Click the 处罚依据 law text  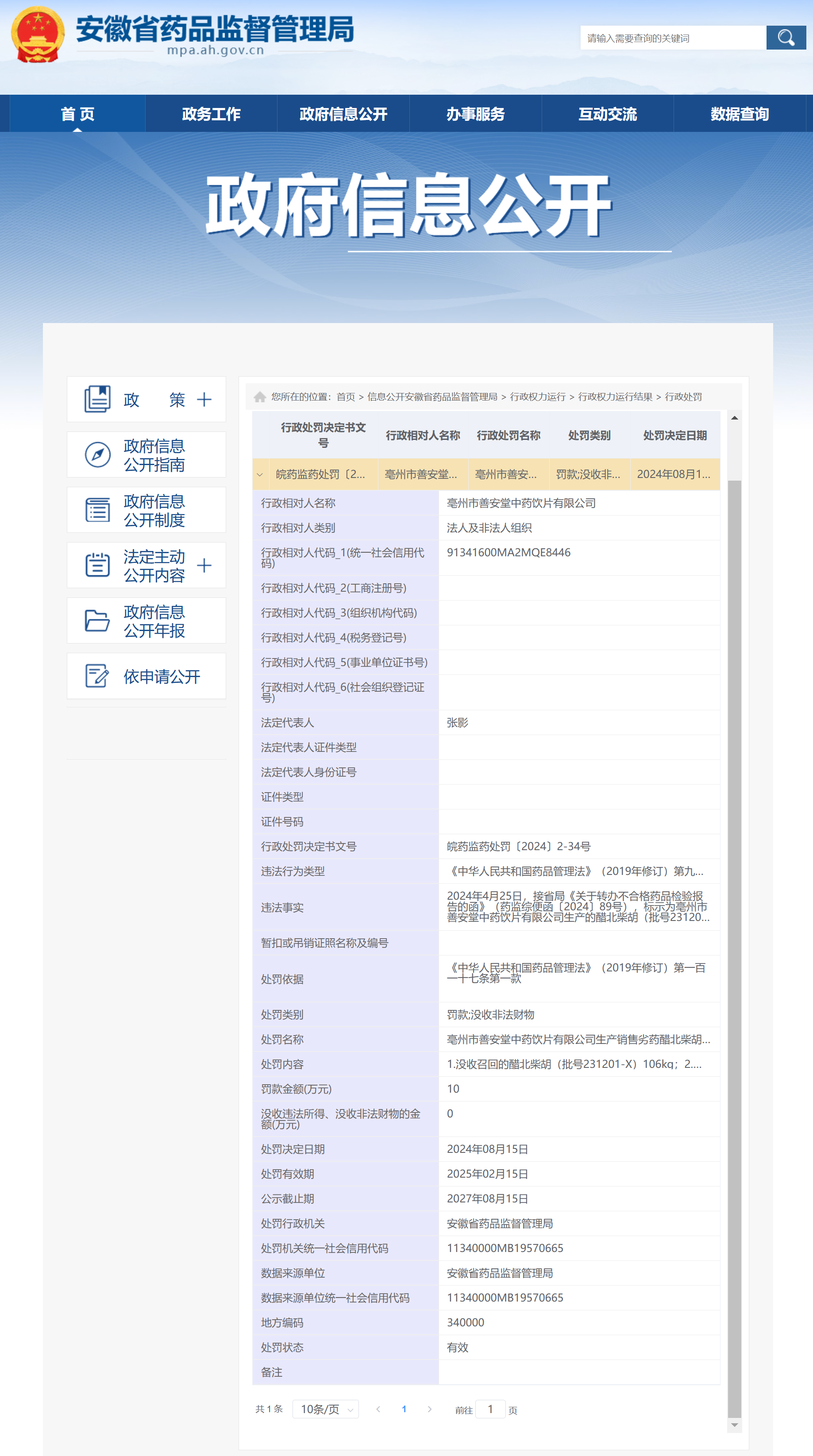tap(576, 973)
